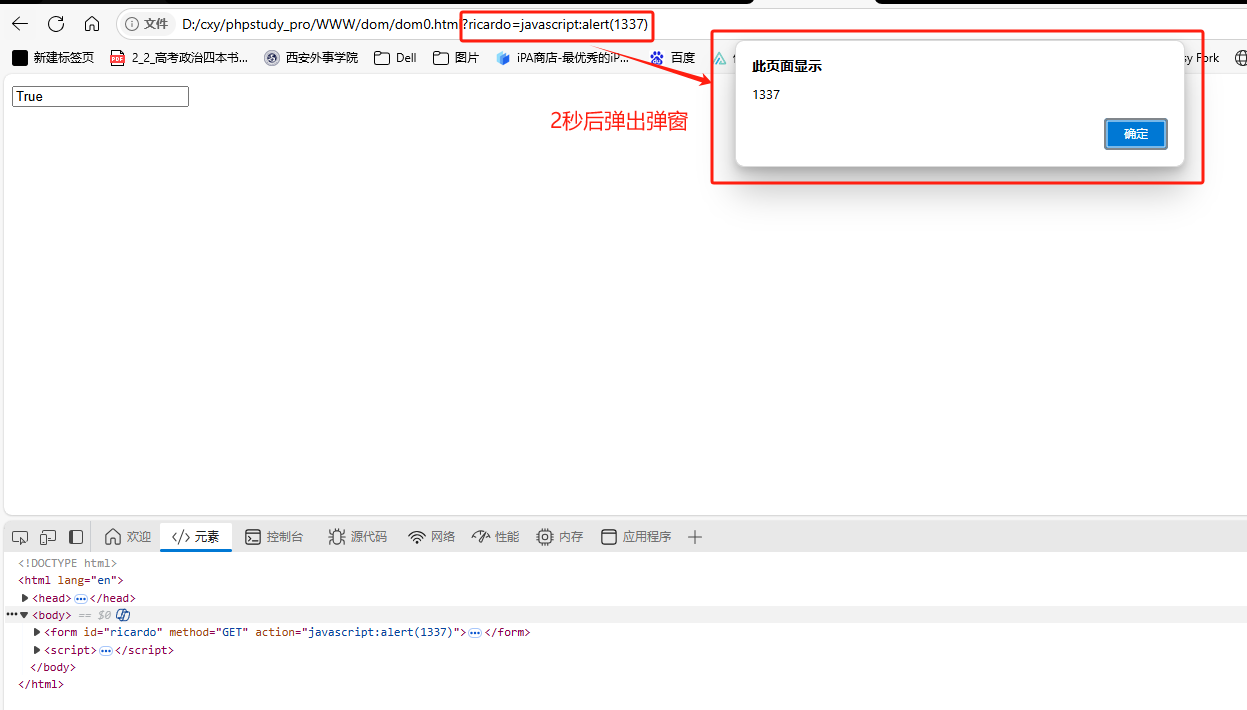This screenshot has width=1247, height=710.
Task: Expand the <script> node arrow
Action: (37, 650)
